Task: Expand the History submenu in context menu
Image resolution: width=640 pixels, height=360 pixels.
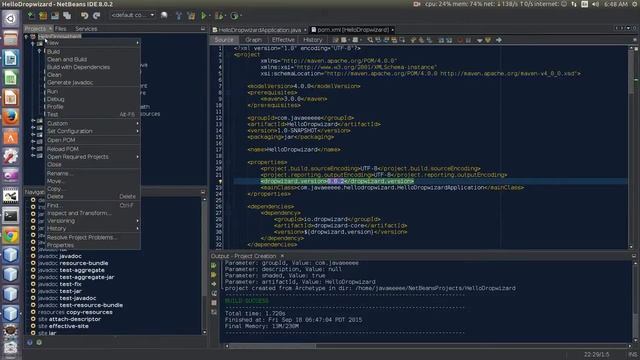Action: pyautogui.click(x=93, y=229)
